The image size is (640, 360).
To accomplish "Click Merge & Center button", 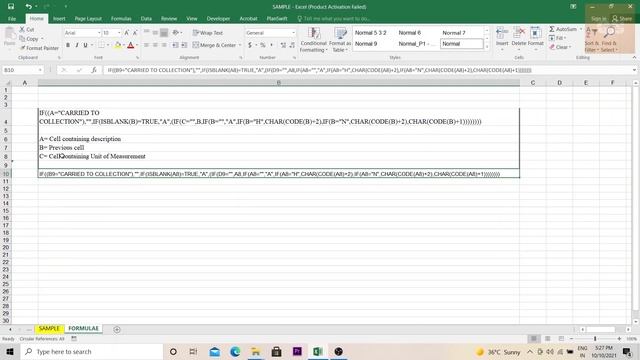I will (214, 45).
